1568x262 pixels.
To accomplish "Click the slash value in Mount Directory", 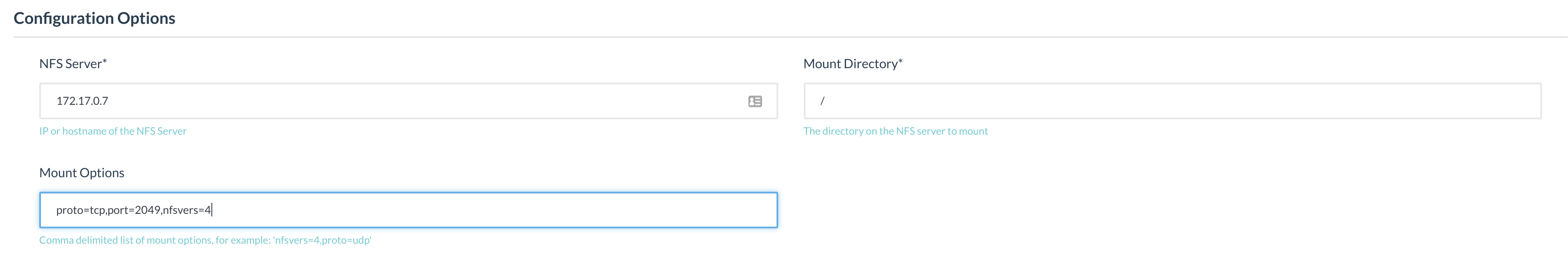I will tap(822, 101).
